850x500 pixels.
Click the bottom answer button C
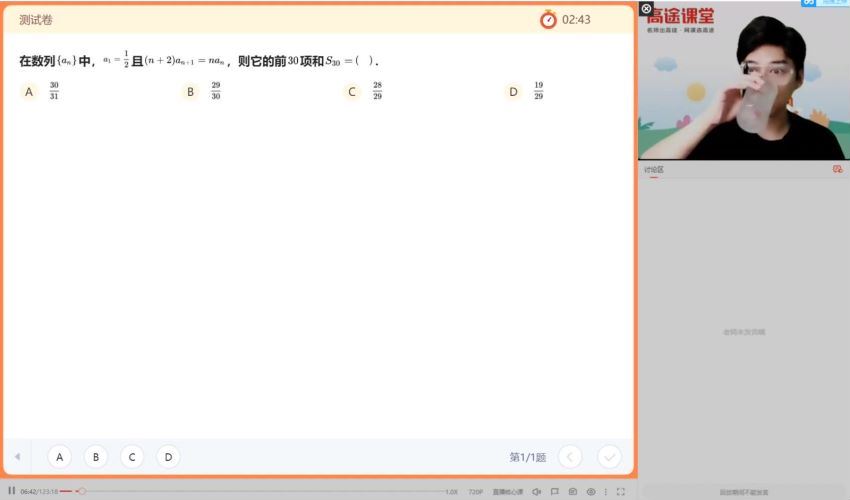click(132, 457)
